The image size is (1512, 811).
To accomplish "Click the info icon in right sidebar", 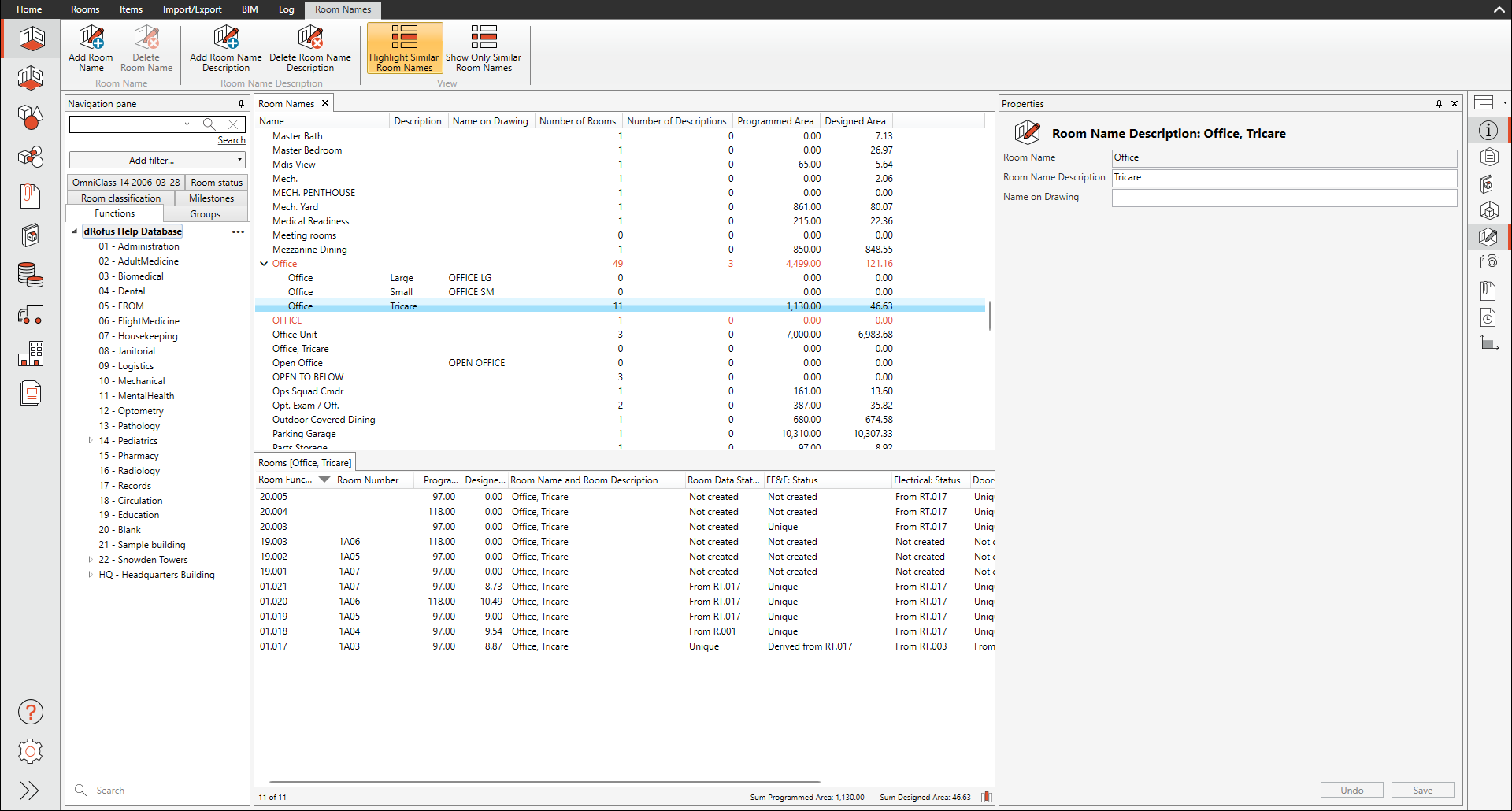I will [1488, 130].
